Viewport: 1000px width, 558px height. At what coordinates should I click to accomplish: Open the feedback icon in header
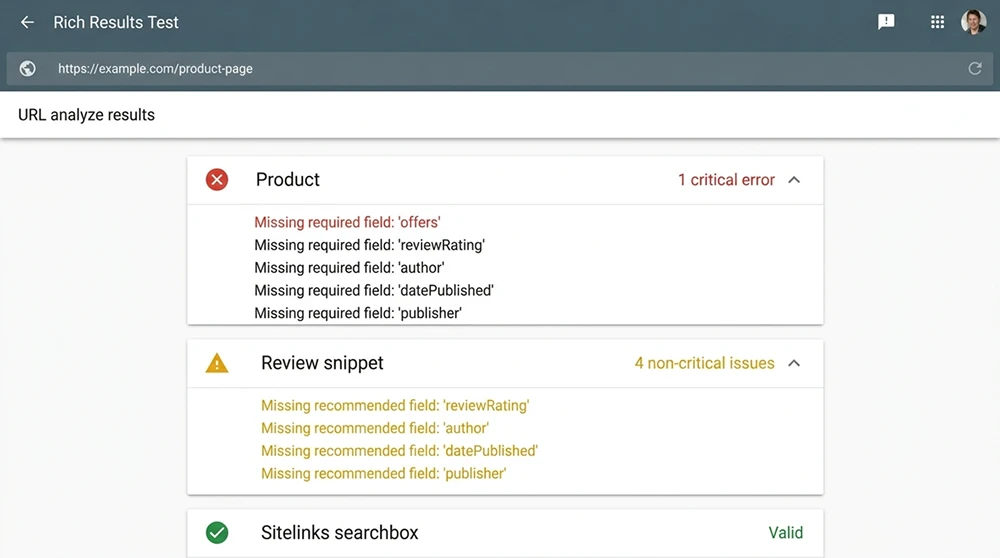click(886, 22)
